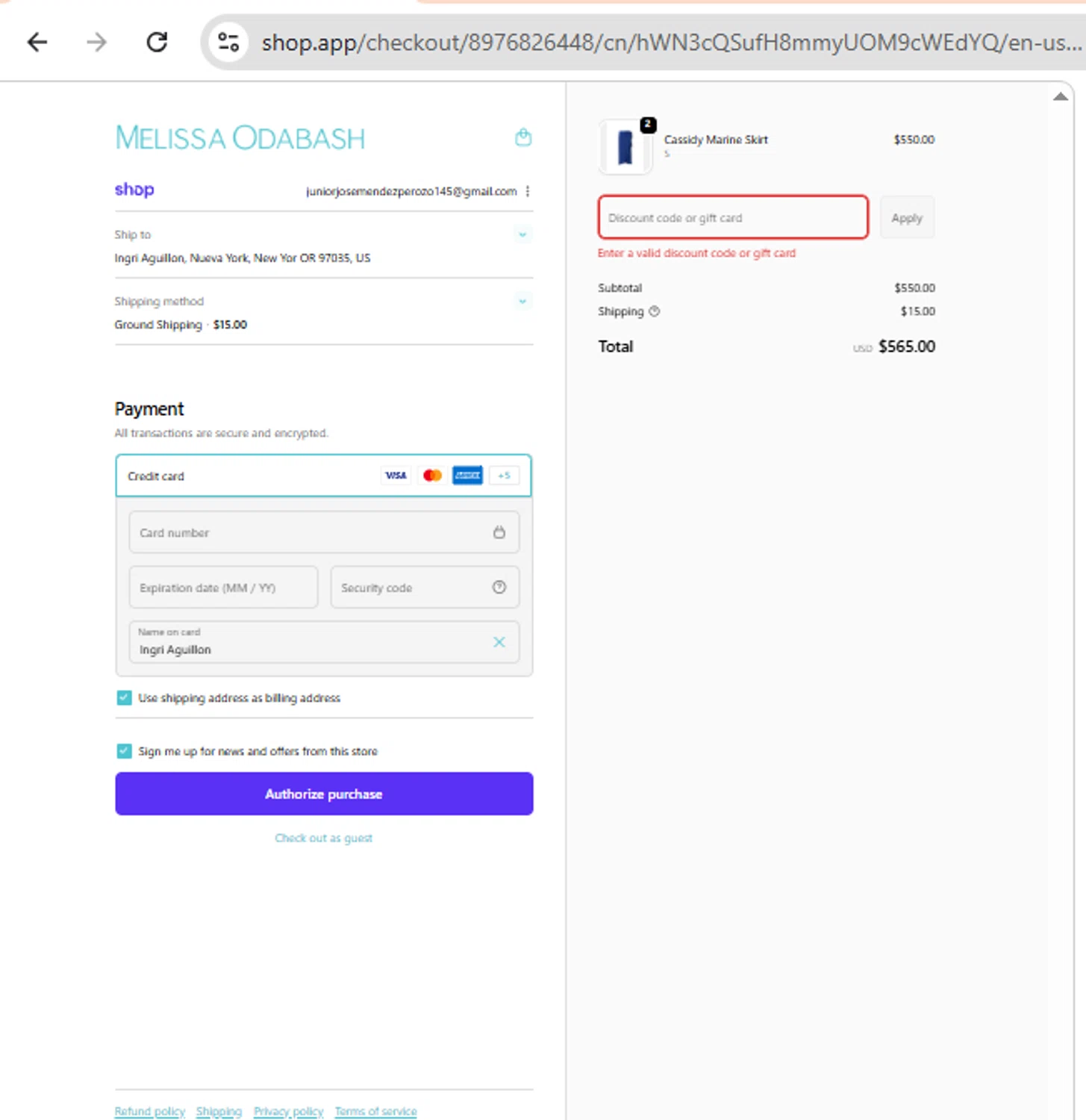Open the Refund policy link

click(x=149, y=1112)
